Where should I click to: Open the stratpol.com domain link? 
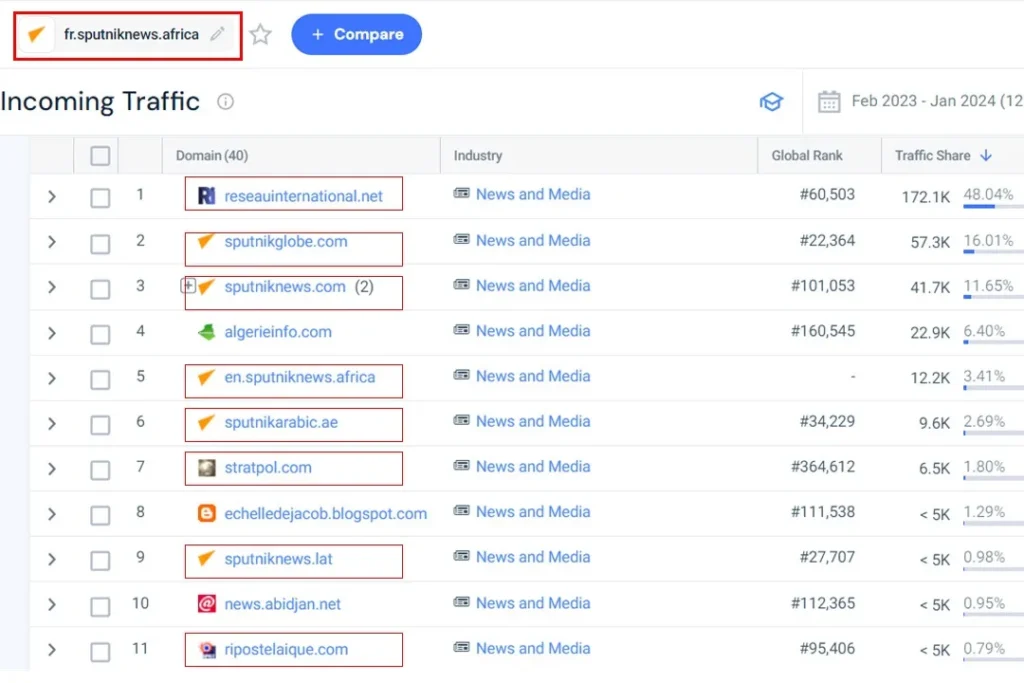[268, 468]
